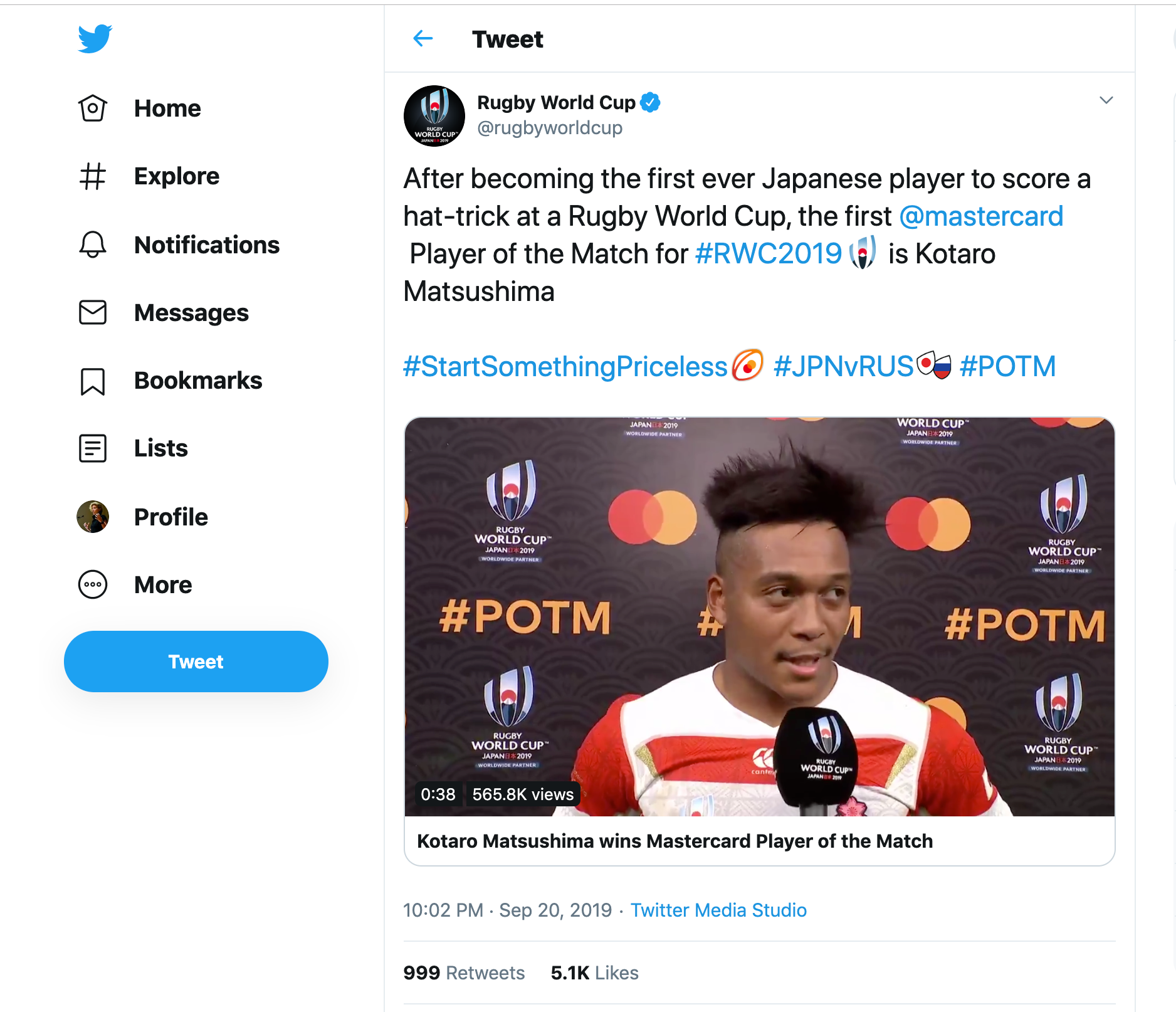Click the Twitter bird logo

[x=95, y=39]
